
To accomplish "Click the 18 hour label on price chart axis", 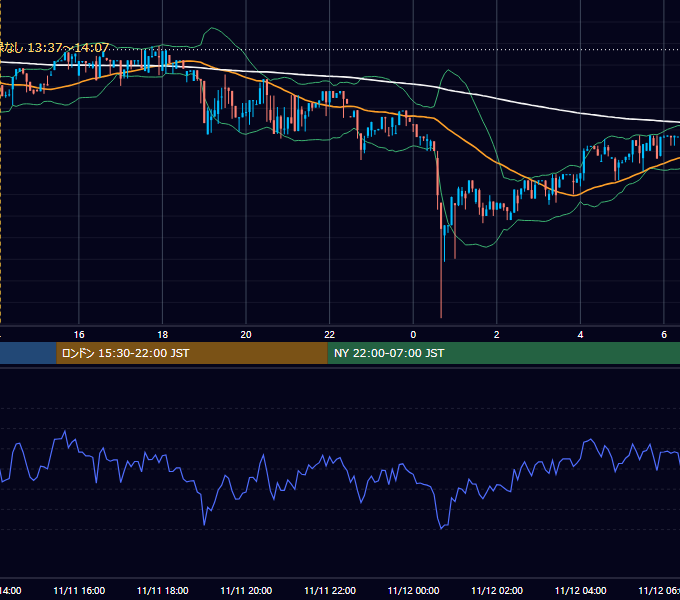I will (162, 334).
